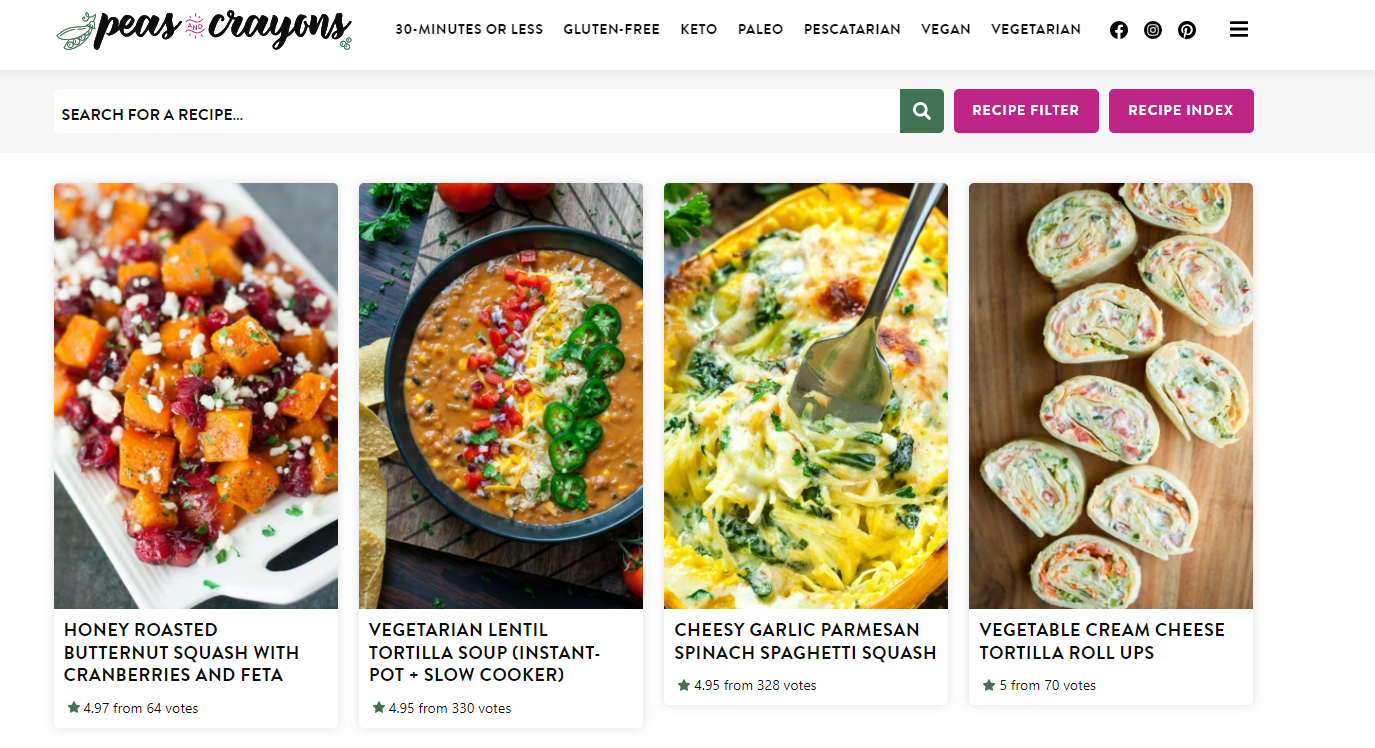Select the Paleo menu item

(x=761, y=30)
